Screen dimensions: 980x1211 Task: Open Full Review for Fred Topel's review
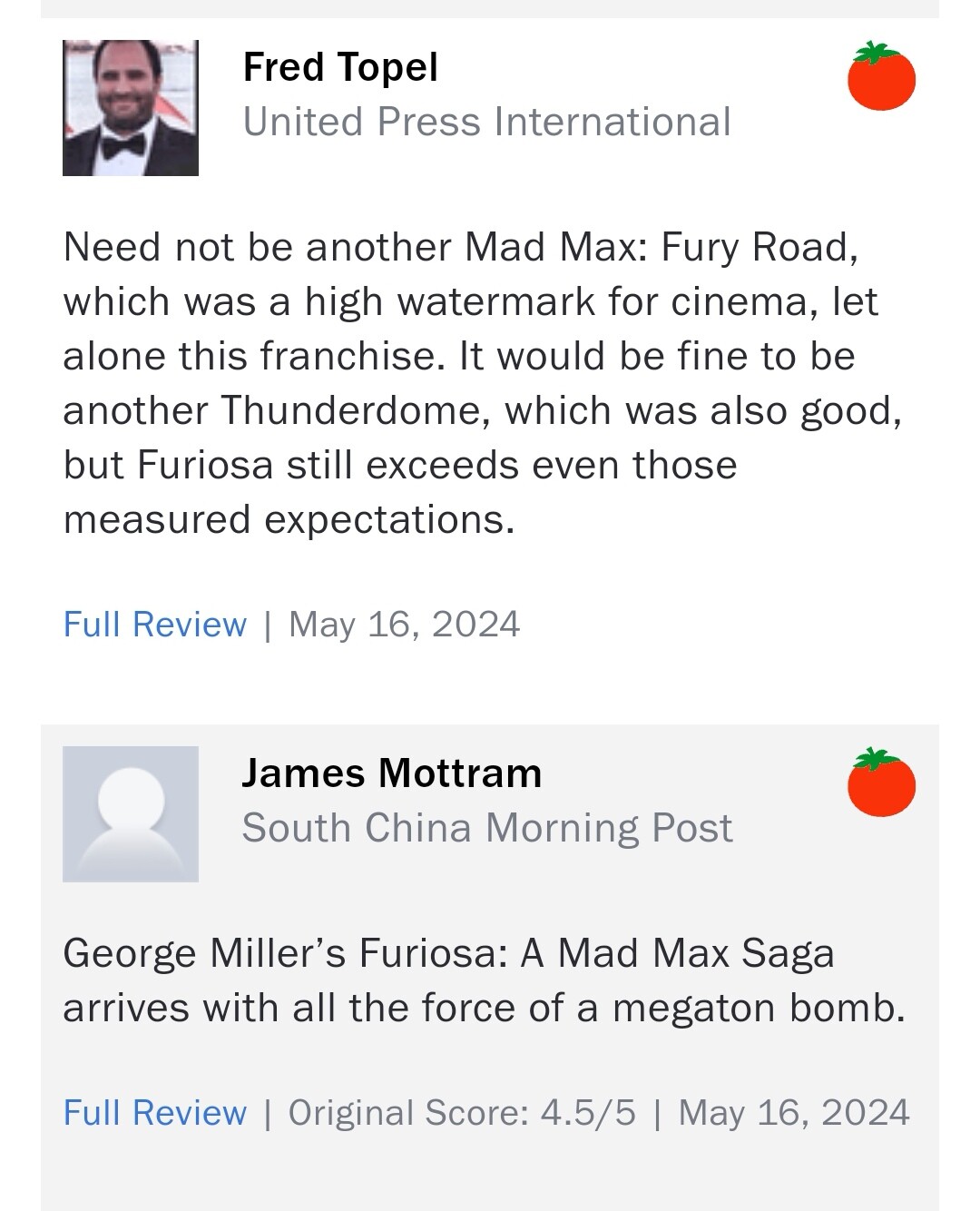pyautogui.click(x=155, y=625)
